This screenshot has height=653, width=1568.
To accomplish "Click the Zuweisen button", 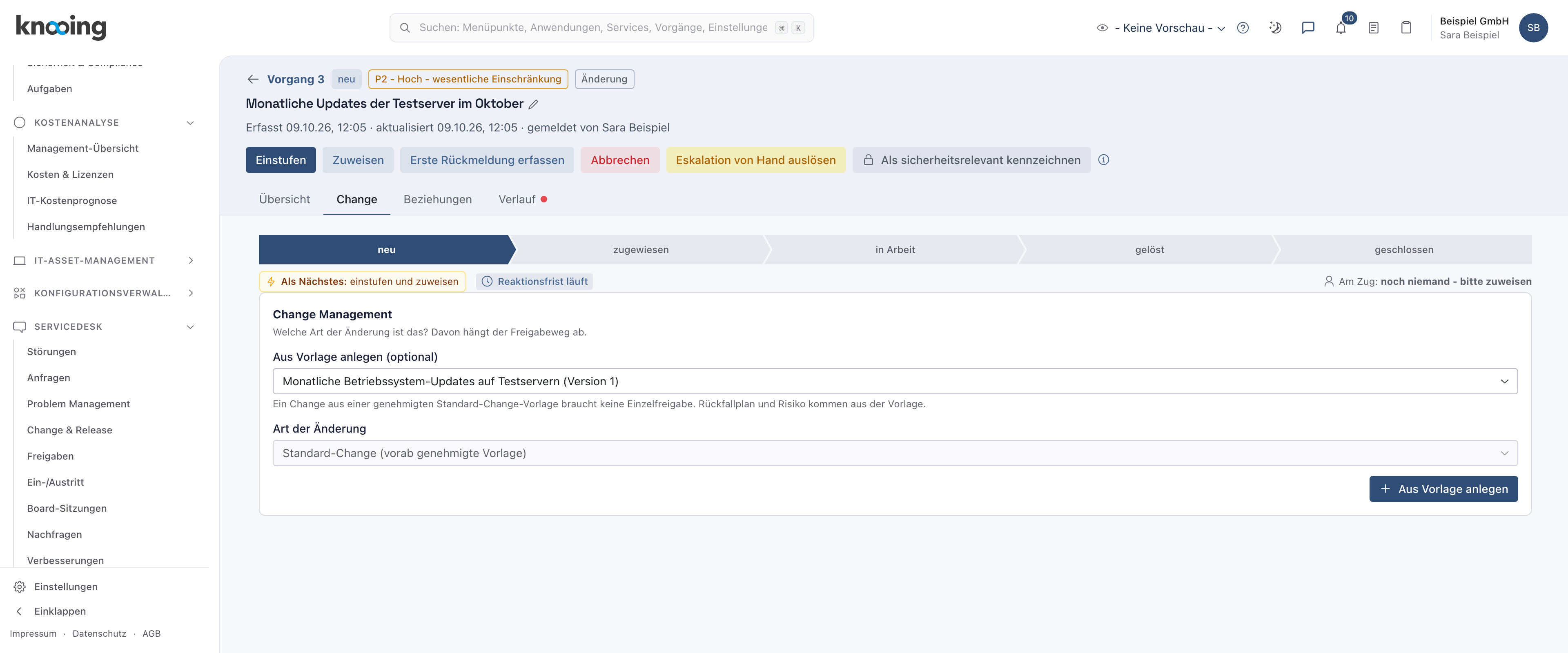I will (358, 160).
